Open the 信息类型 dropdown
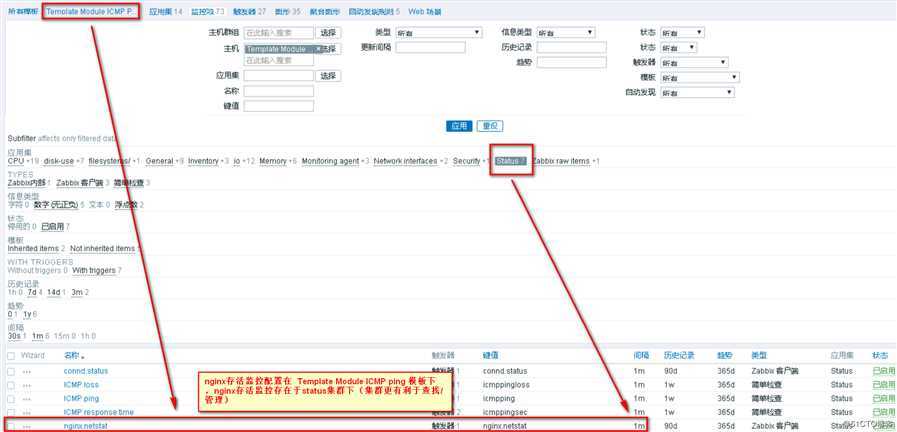Image resolution: width=897 pixels, height=432 pixels. 566,33
